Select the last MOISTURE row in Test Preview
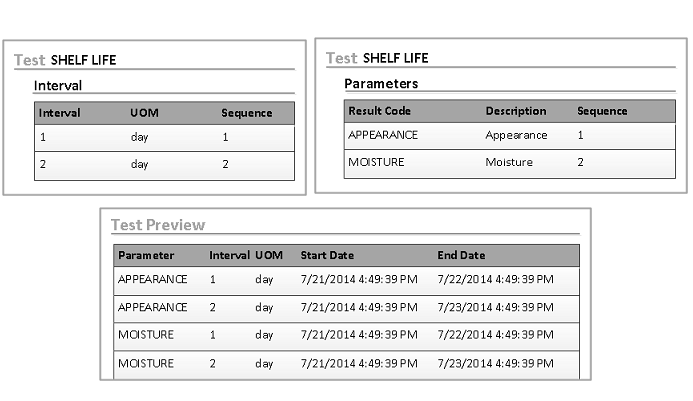The image size is (693, 401). pyautogui.click(x=145, y=363)
